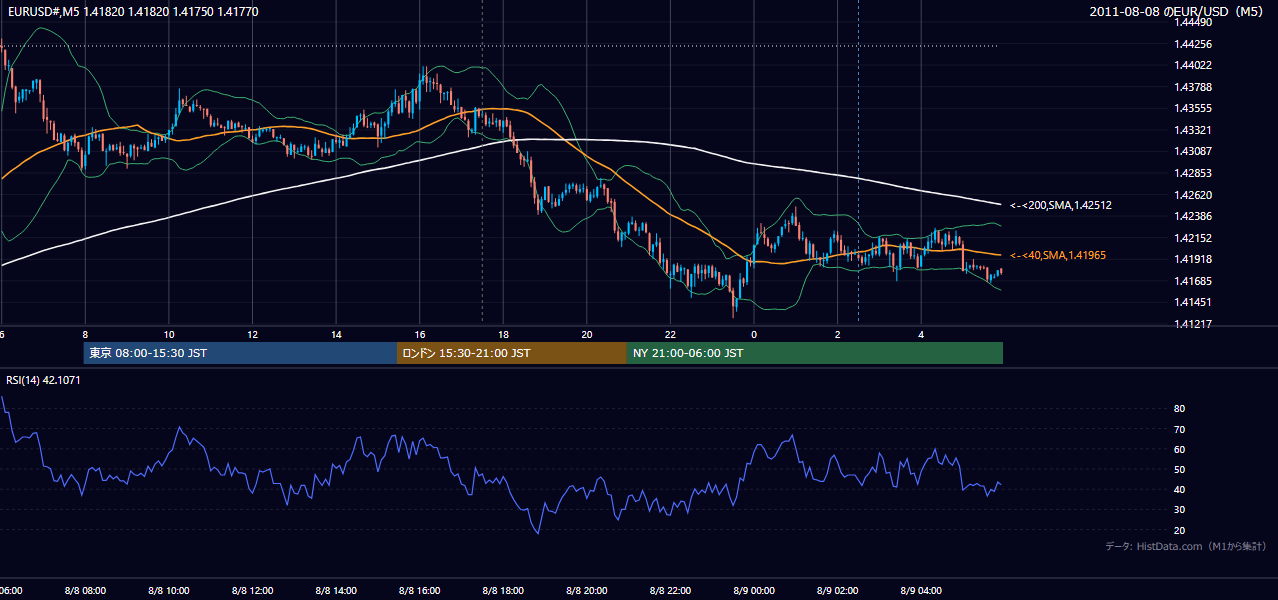Screen dimensions: 1278x600
Task: Click price axis value 1.43087
Action: [1193, 152]
